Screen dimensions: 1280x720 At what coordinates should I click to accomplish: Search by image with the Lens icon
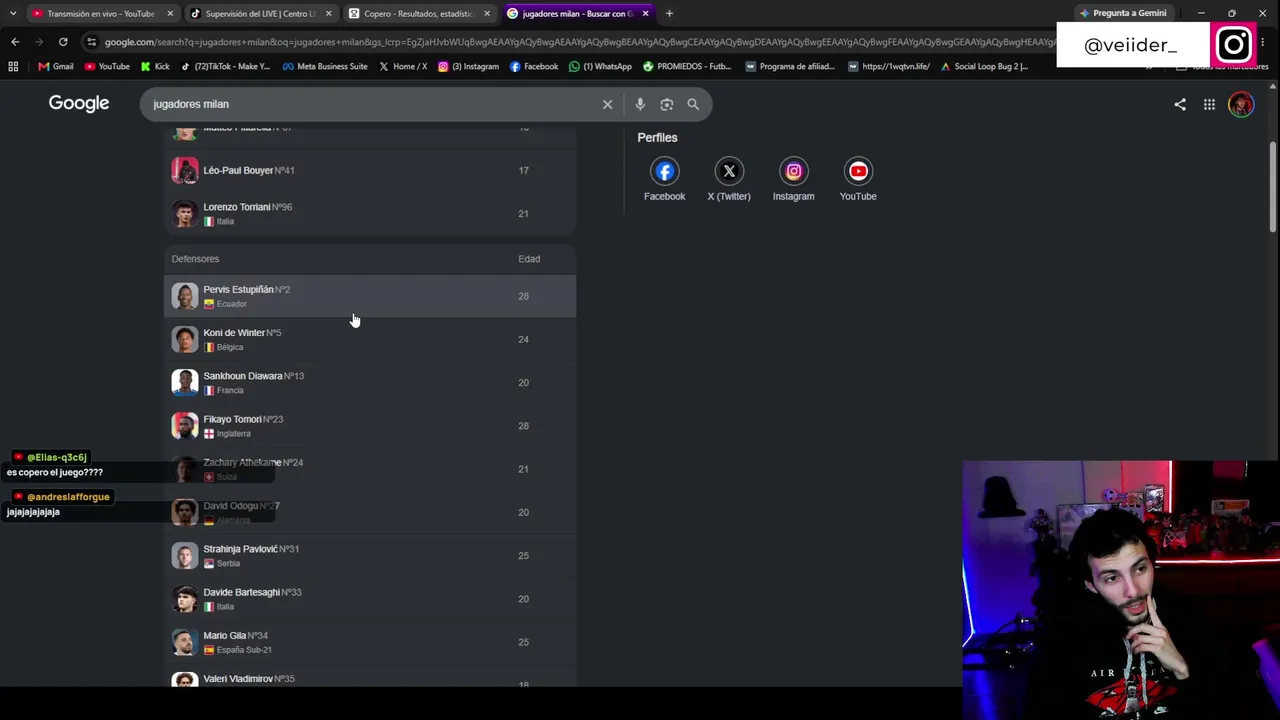pyautogui.click(x=667, y=104)
